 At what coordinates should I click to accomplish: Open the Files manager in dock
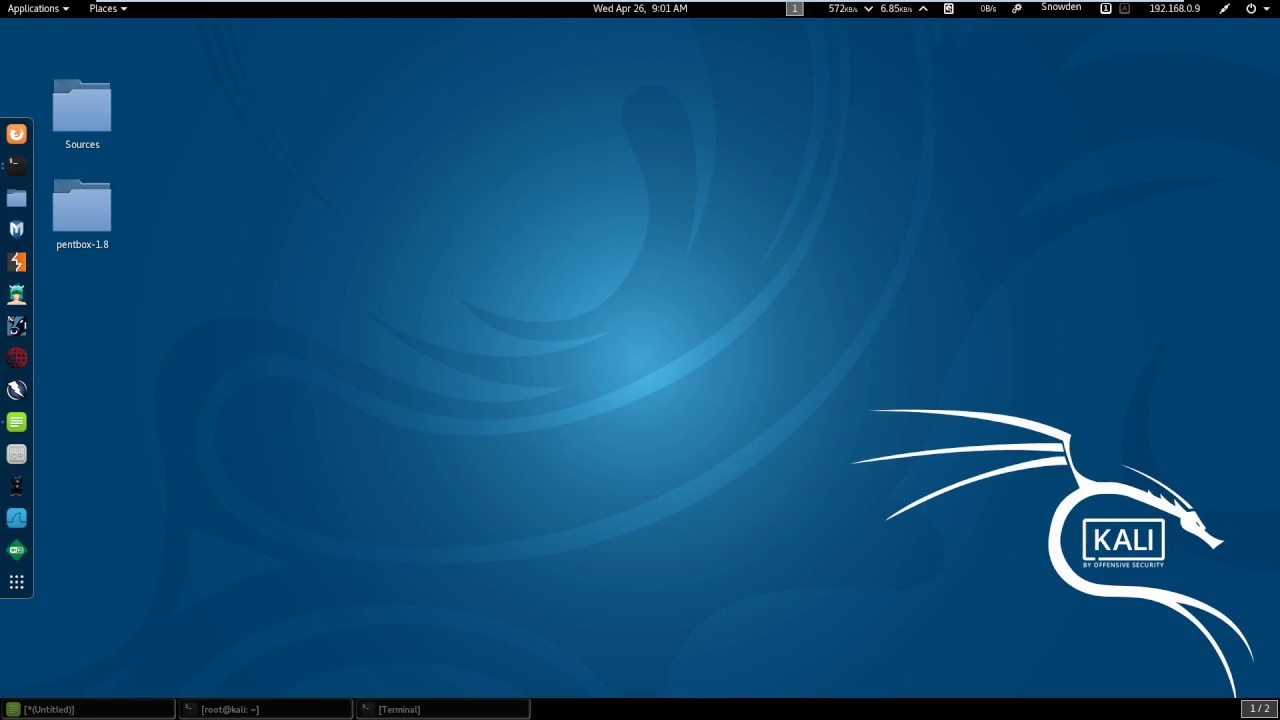pyautogui.click(x=16, y=198)
